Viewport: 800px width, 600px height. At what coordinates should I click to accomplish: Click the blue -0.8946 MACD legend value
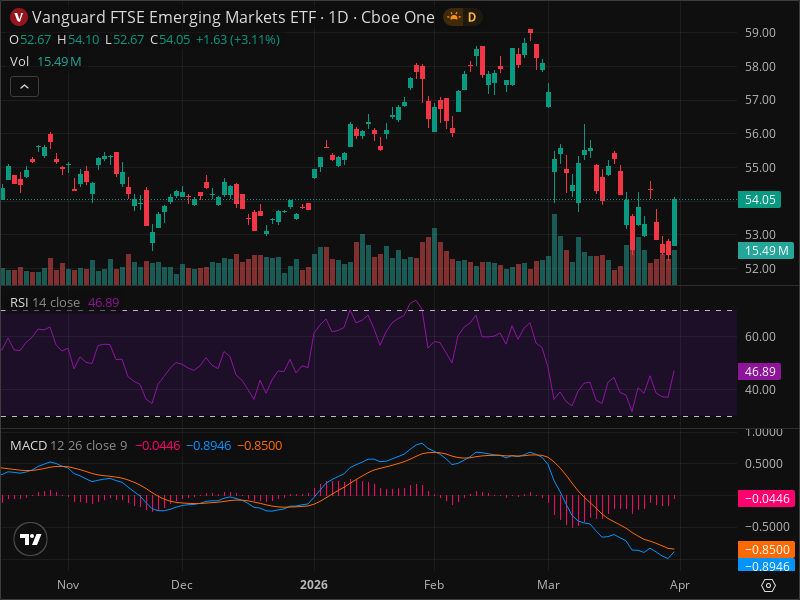point(209,445)
